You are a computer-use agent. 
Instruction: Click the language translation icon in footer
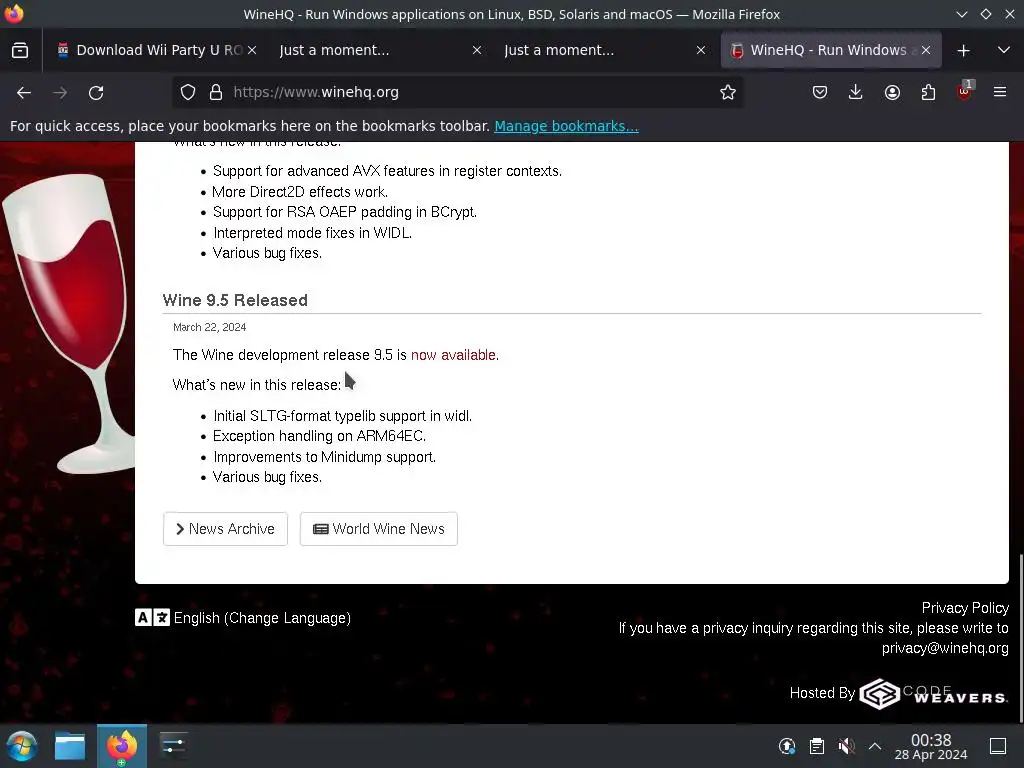pyautogui.click(x=152, y=617)
